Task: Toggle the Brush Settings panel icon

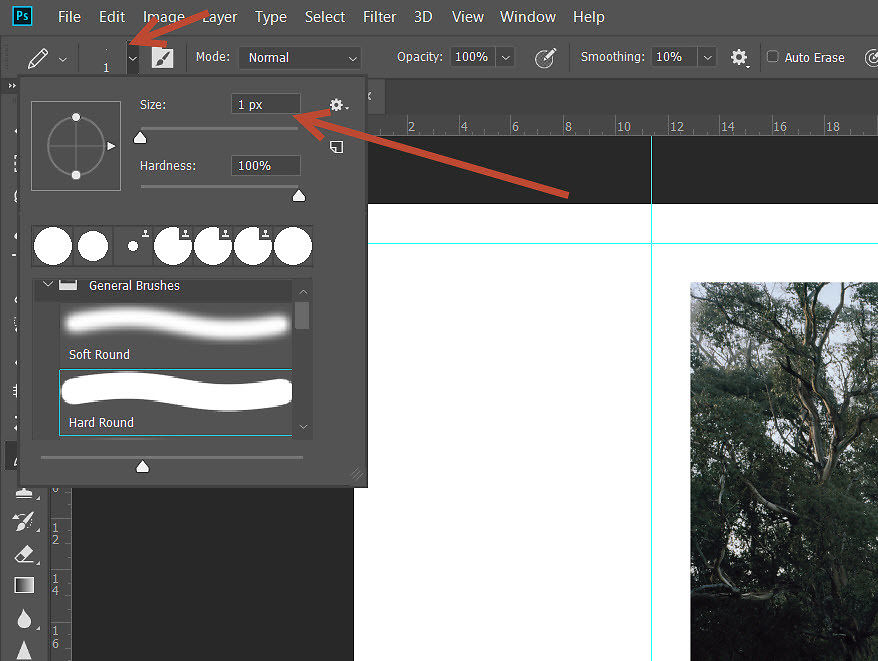Action: (163, 57)
